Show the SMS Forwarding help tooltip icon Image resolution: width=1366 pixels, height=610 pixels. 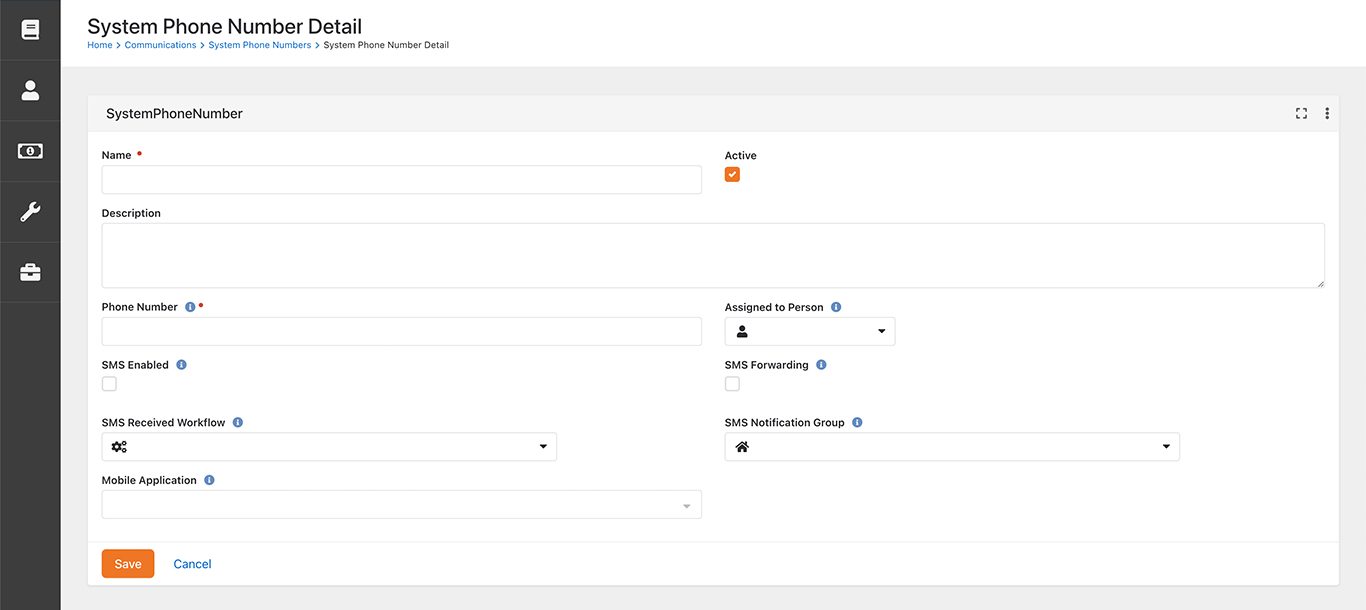(x=821, y=364)
